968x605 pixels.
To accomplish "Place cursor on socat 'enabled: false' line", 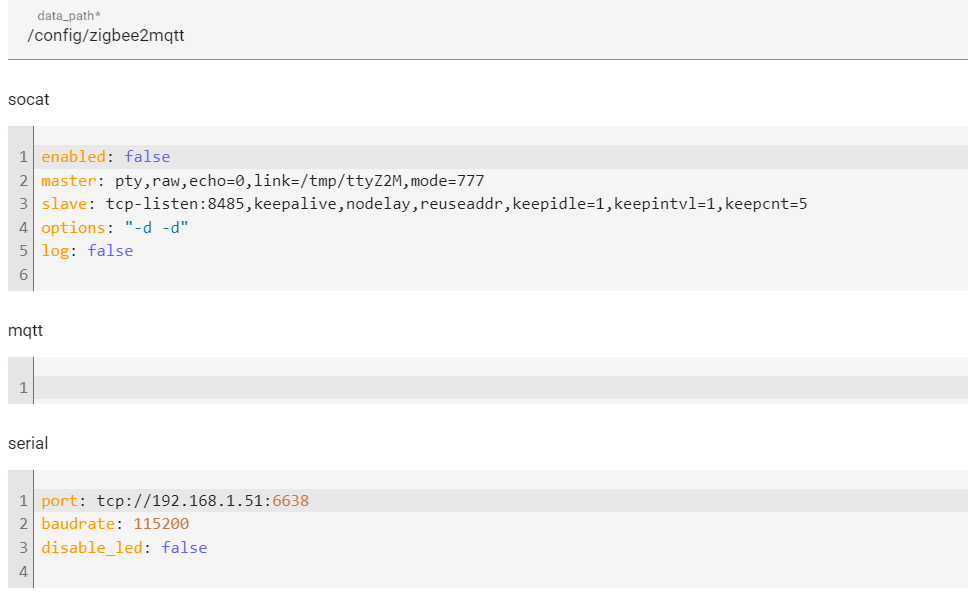I will pos(105,157).
